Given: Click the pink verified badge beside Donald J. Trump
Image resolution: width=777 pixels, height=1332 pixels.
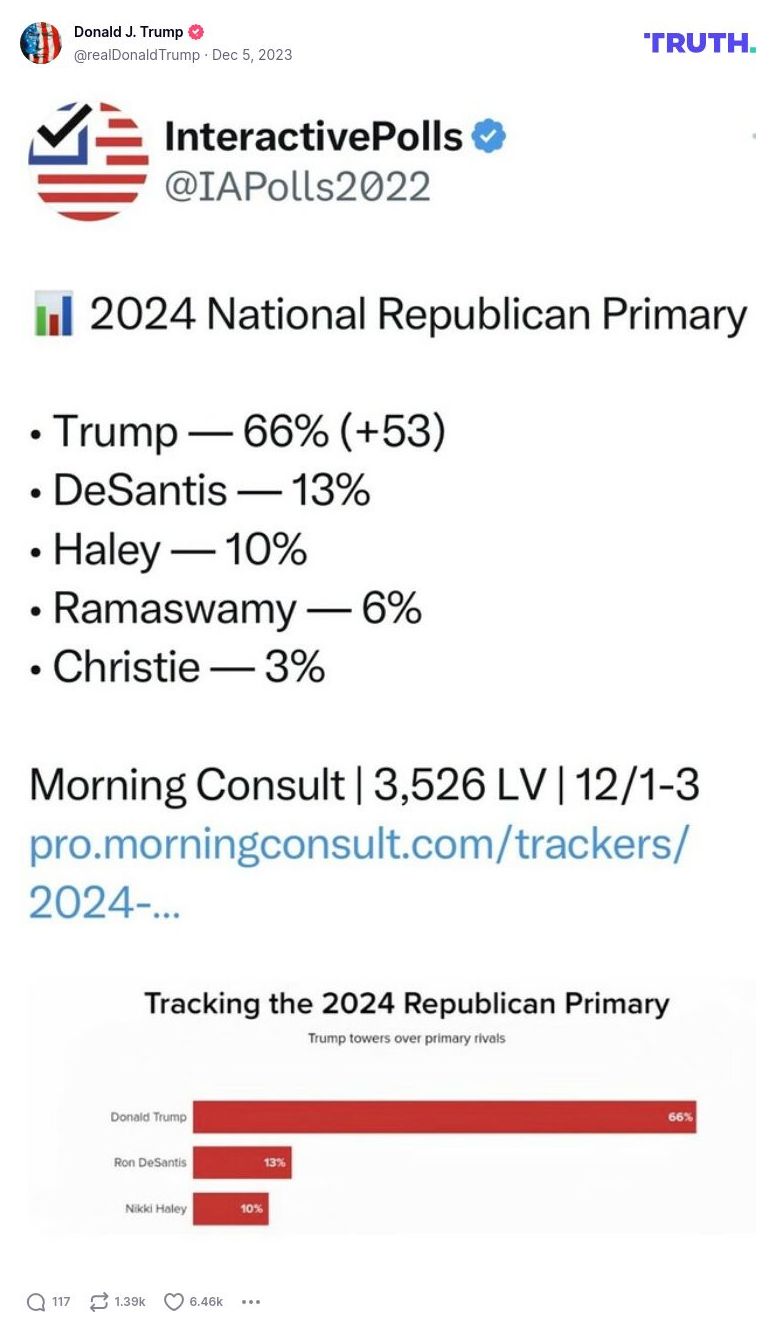Looking at the screenshot, I should pyautogui.click(x=196, y=31).
